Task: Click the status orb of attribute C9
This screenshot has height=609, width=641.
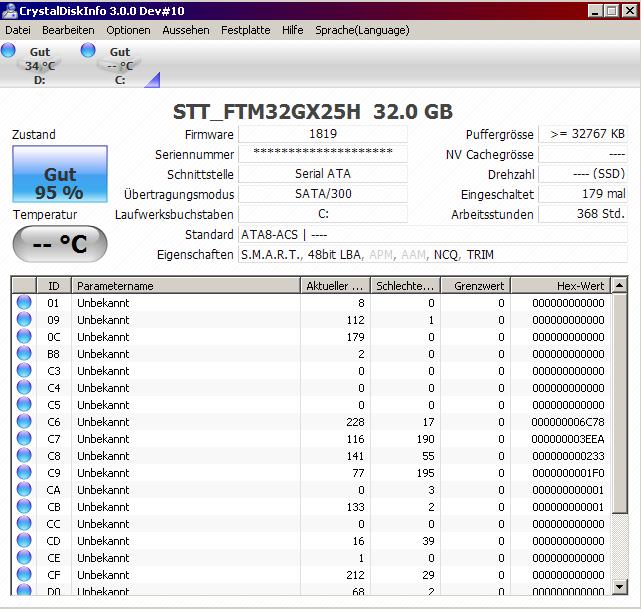Action: (24, 472)
